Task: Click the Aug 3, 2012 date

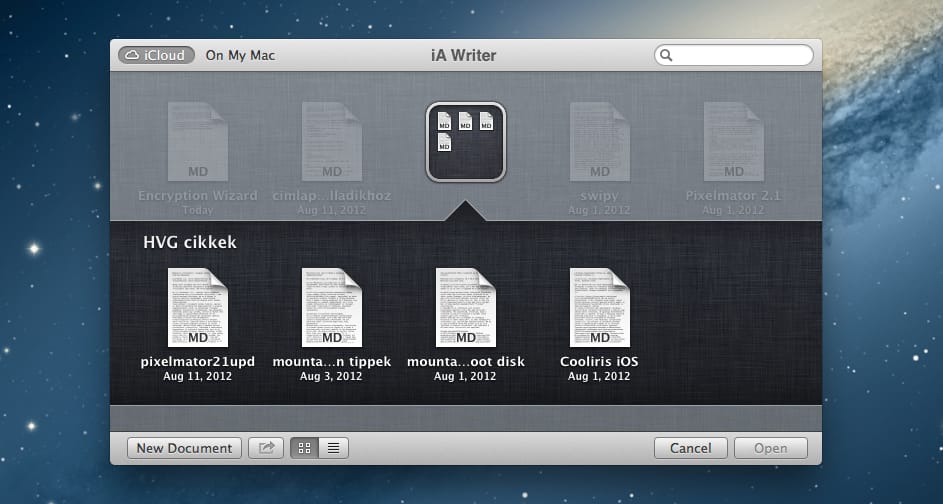Action: [x=331, y=376]
